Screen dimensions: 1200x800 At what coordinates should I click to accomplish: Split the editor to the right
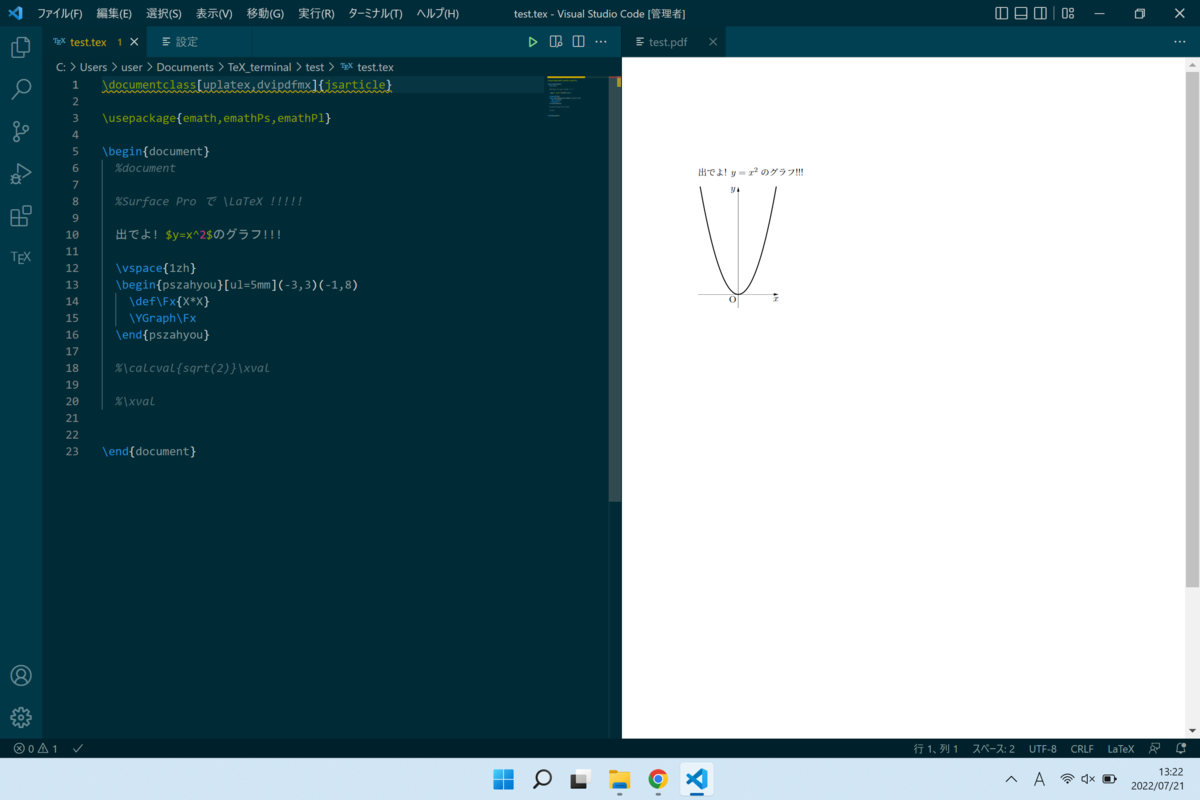[x=578, y=42]
